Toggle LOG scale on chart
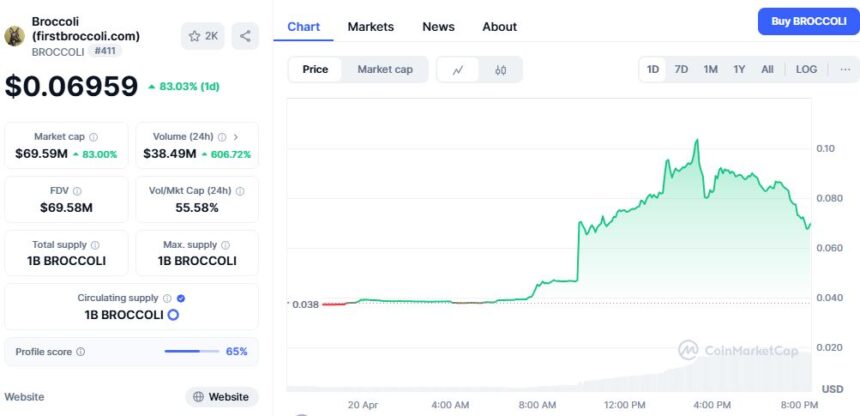Screen dimensions: 860x416 click(x=806, y=70)
